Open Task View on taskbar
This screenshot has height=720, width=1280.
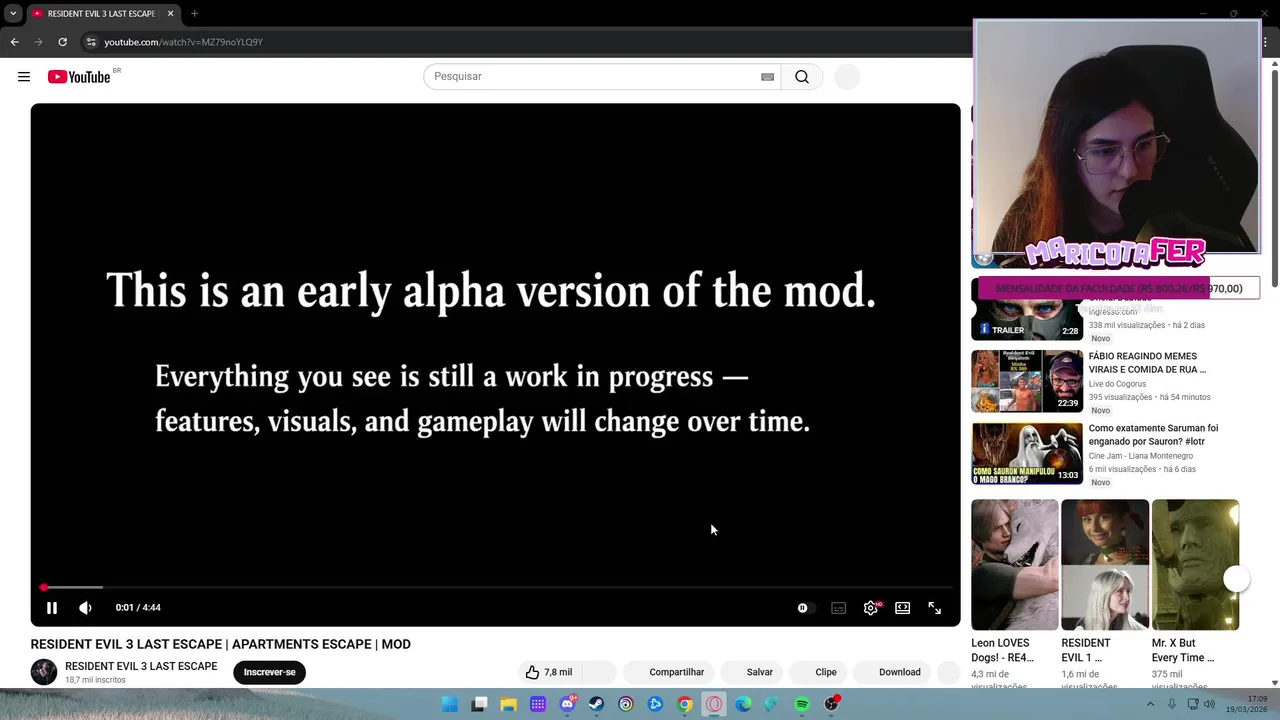(x=479, y=704)
